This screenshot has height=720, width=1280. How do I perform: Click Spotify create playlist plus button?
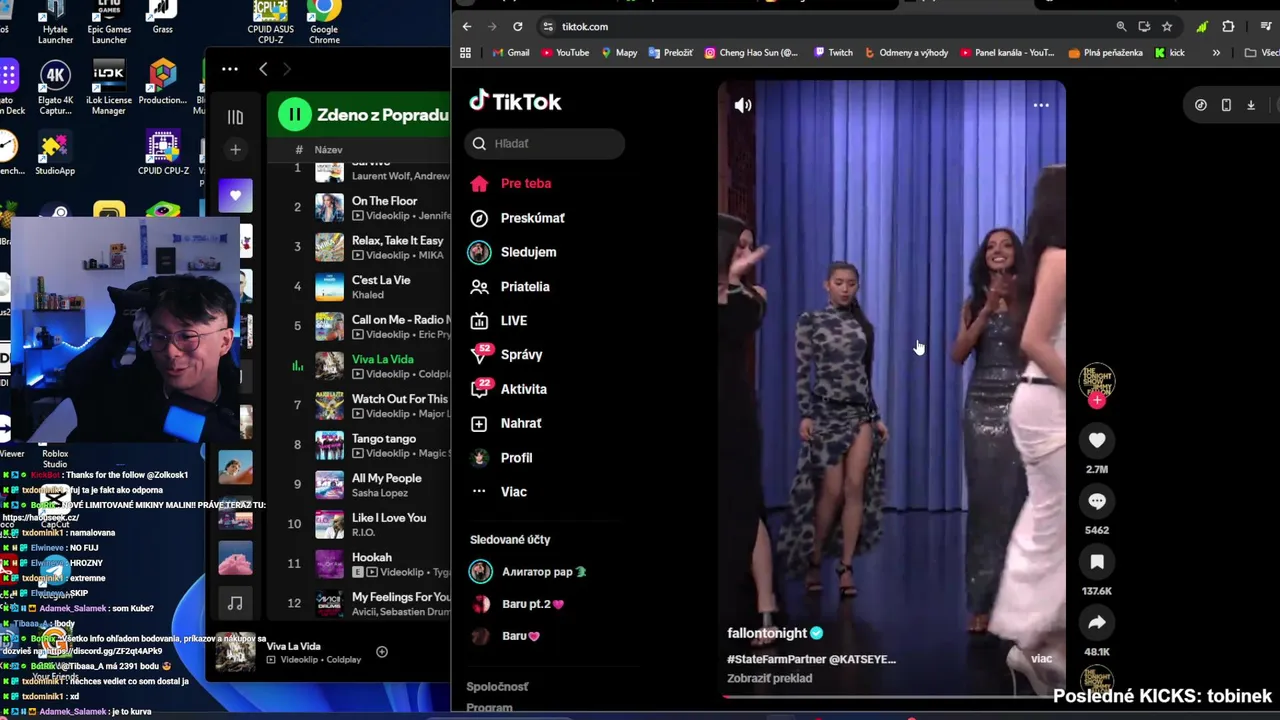pos(235,150)
